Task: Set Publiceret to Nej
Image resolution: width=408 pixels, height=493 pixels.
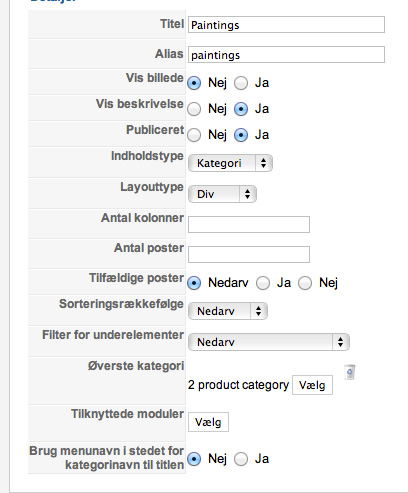Action: click(x=194, y=135)
